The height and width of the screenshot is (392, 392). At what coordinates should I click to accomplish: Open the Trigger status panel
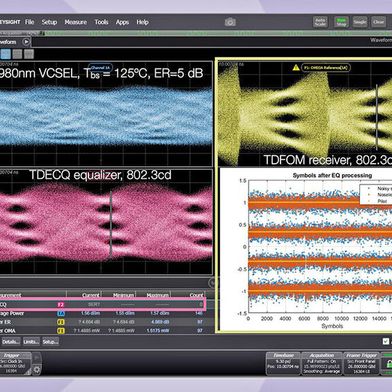pos(15,364)
